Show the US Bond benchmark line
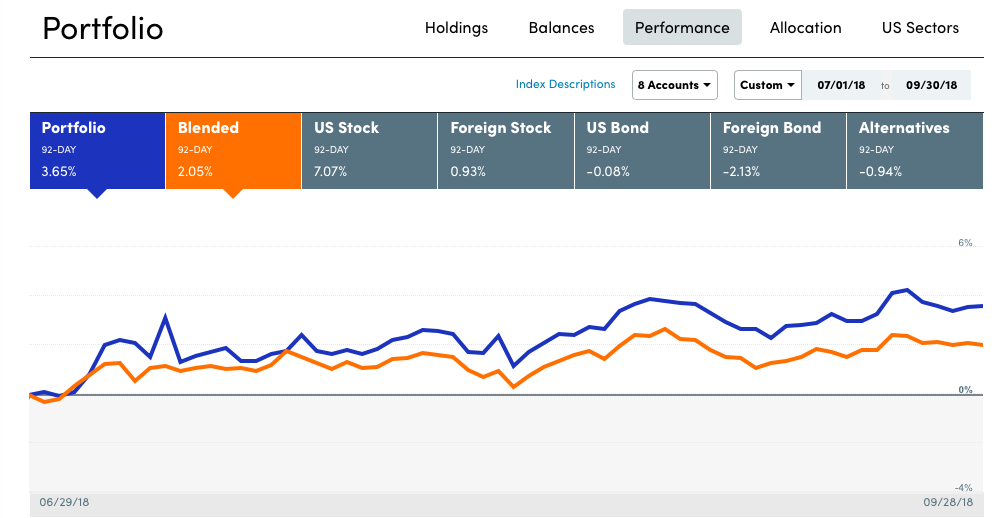The height and width of the screenshot is (518, 1002). 641,151
